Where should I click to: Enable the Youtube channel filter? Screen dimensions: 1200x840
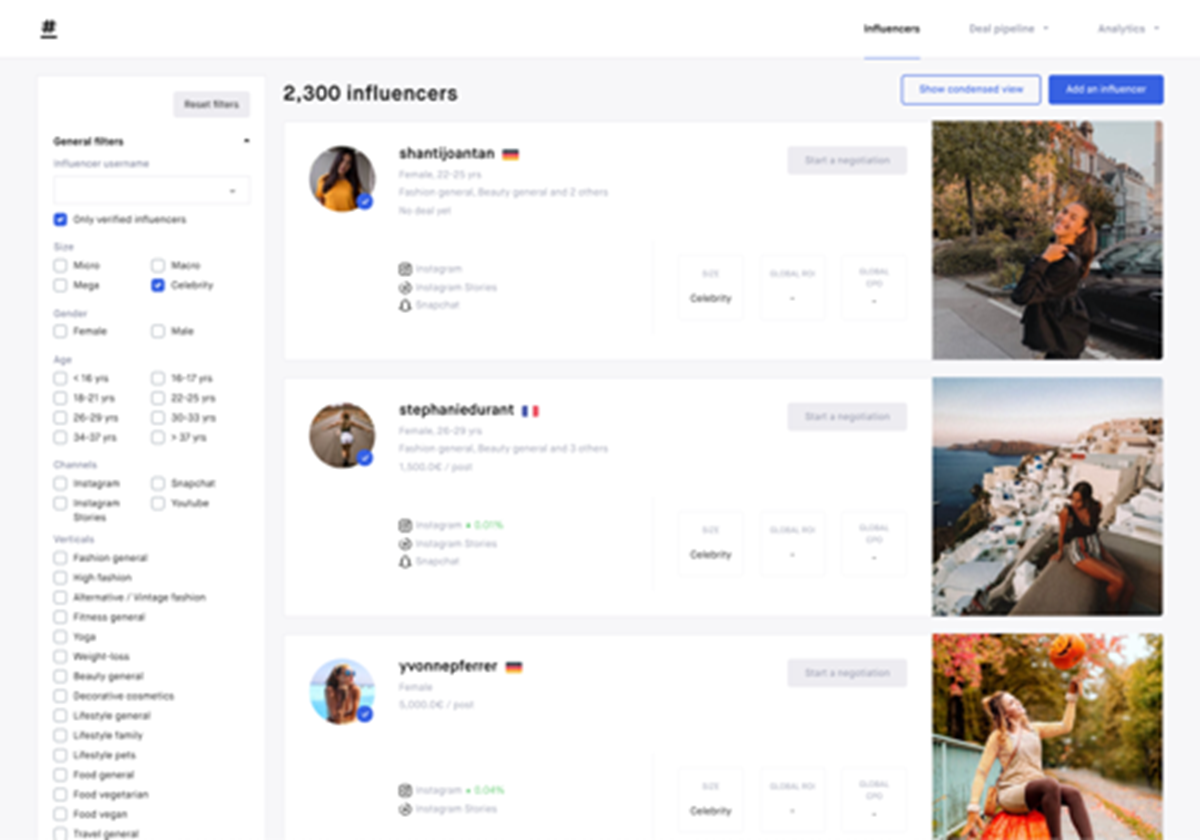pos(158,504)
